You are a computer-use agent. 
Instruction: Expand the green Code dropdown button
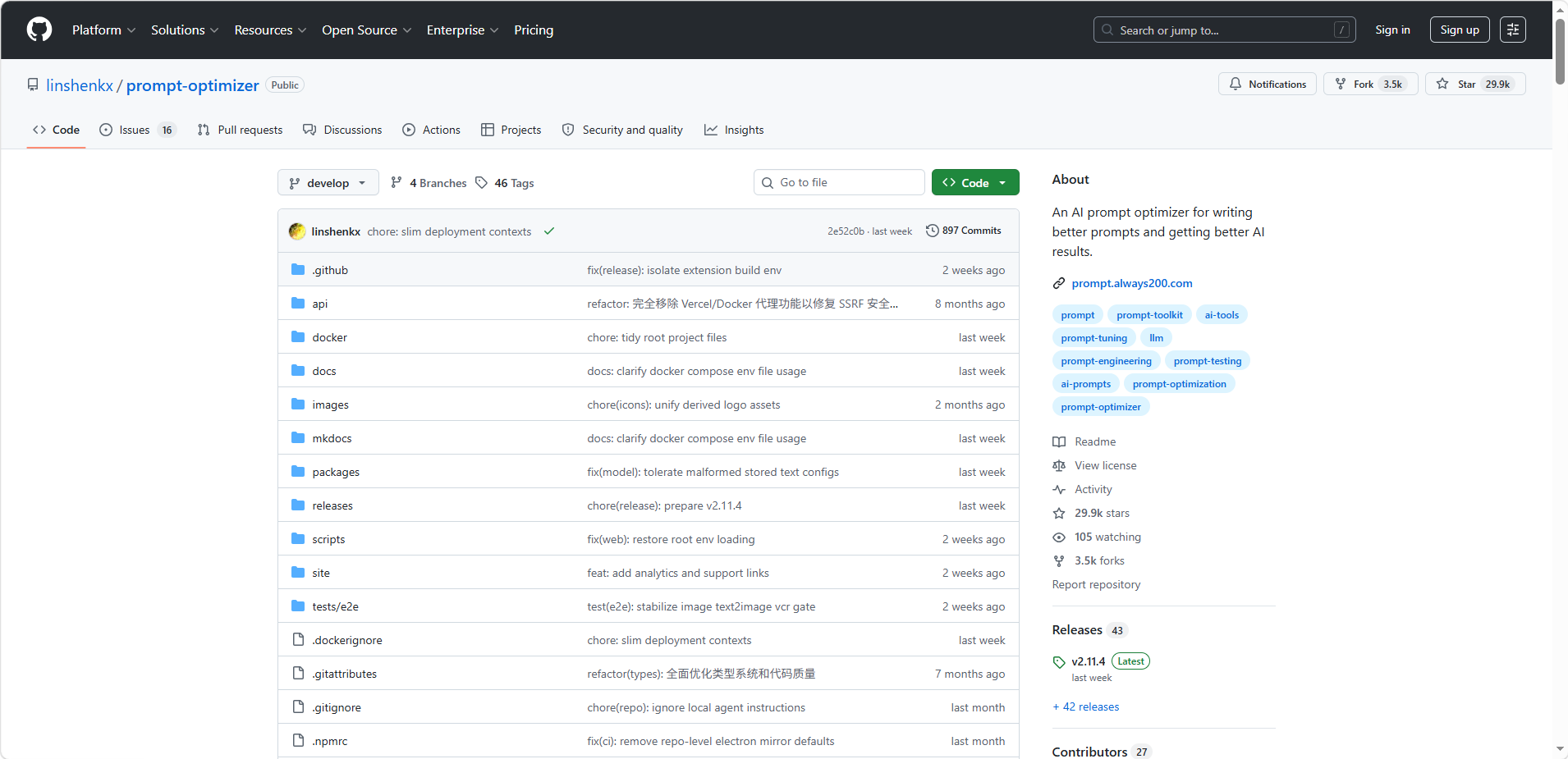click(975, 182)
